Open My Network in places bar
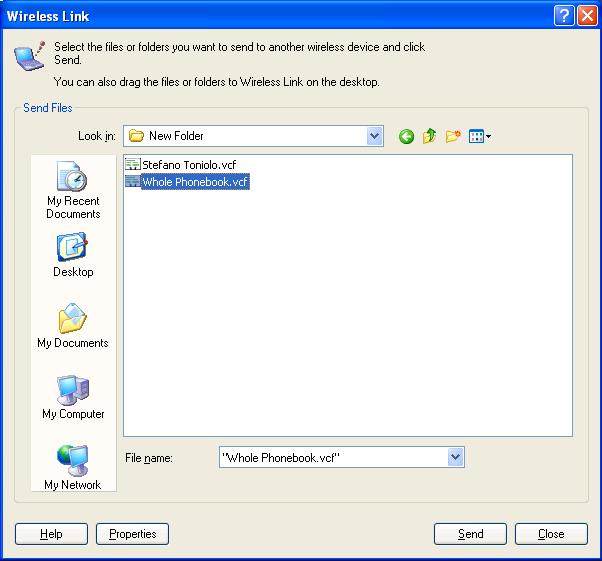 tap(73, 468)
